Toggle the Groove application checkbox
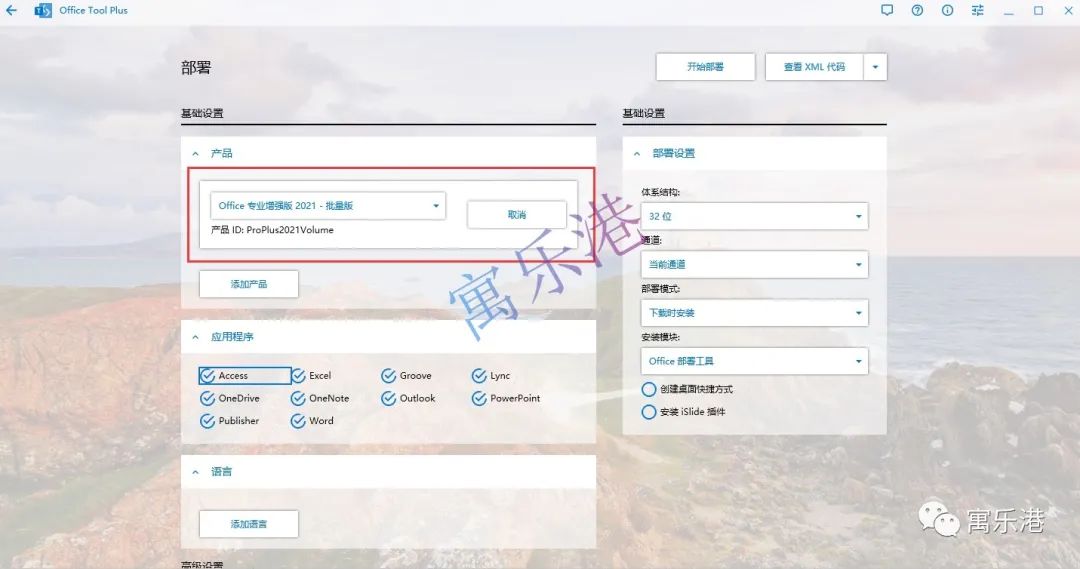1080x569 pixels. [x=388, y=376]
